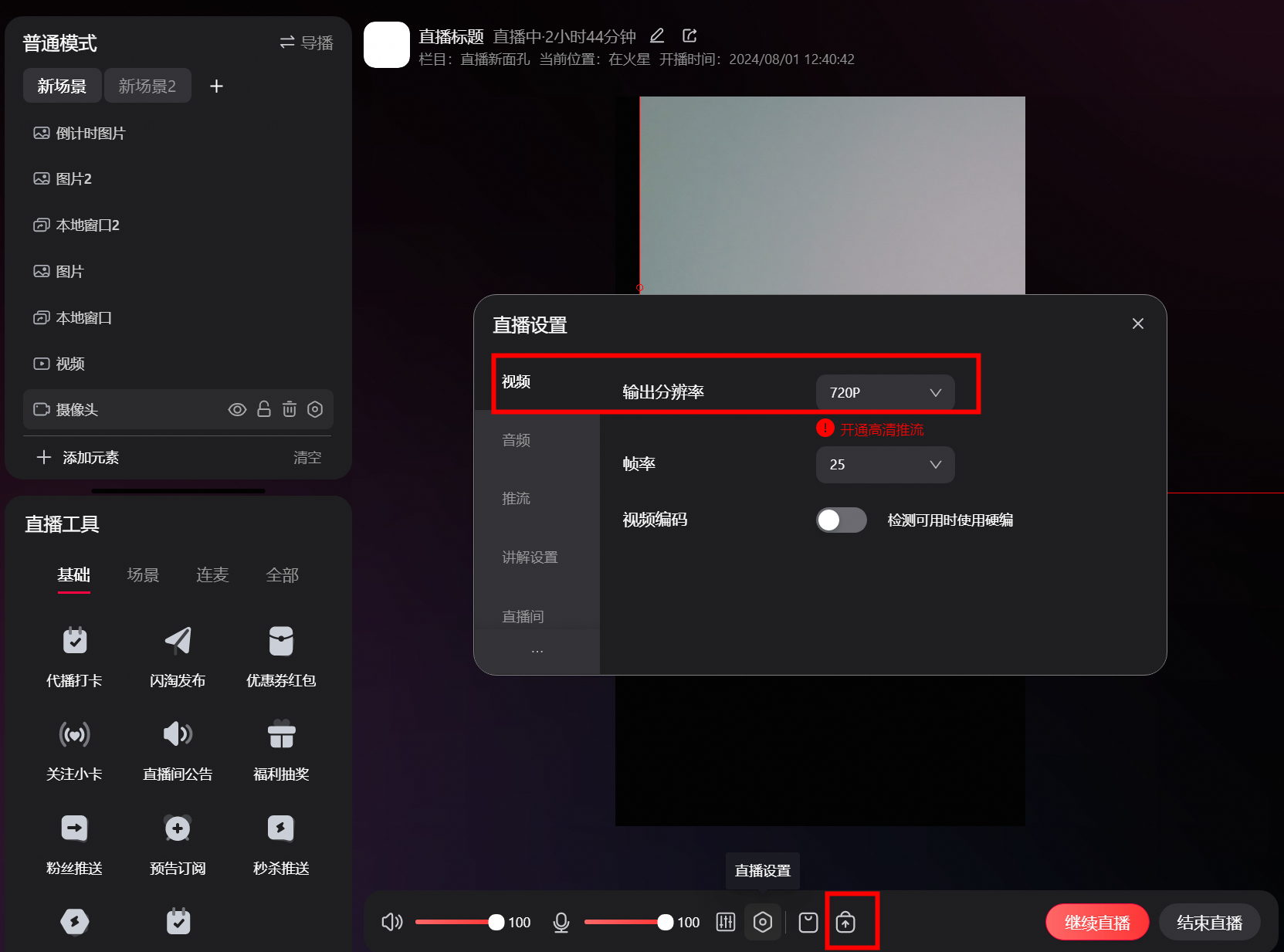Click the speaker volume slider handle
This screenshot has height=952, width=1284.
point(496,922)
